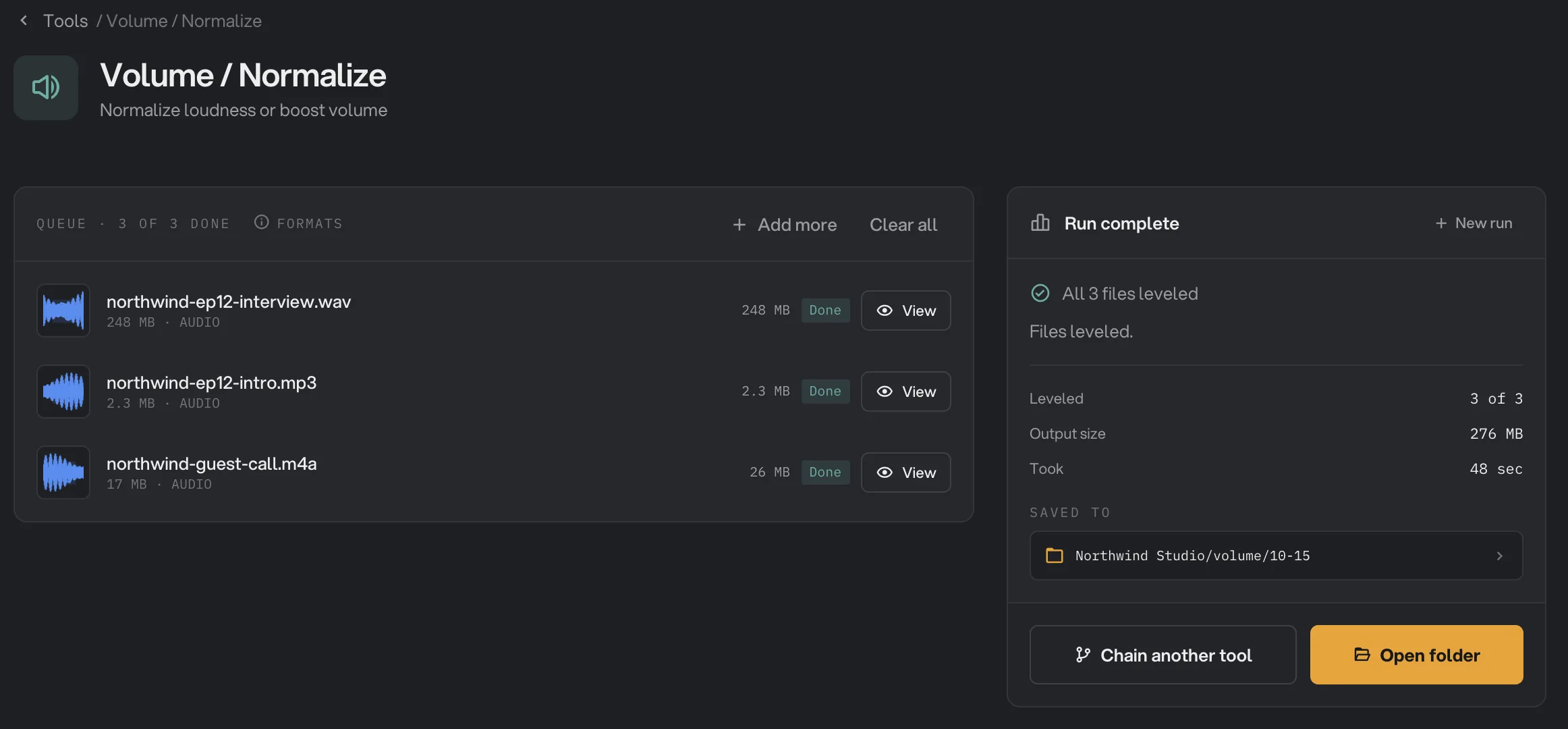Viewport: 1568px width, 729px height.
Task: Click Done badge for northwind-guest-call.m4a
Action: coord(825,473)
